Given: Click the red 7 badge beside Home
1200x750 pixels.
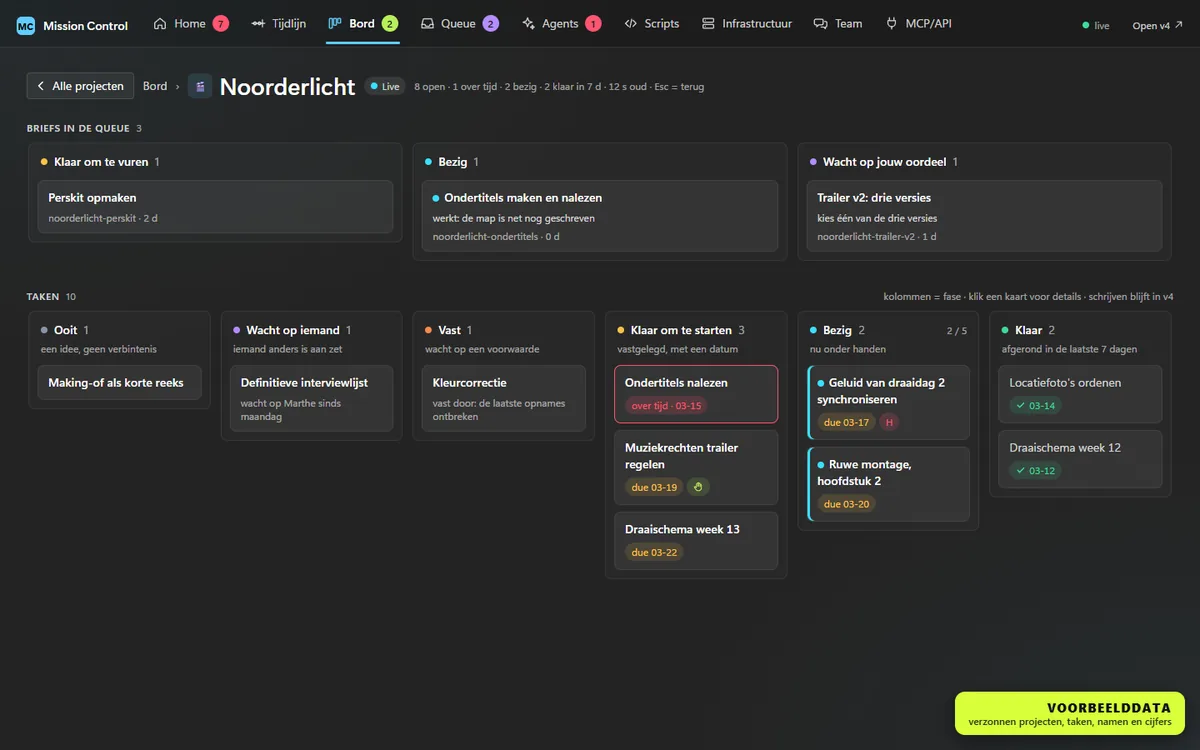Looking at the screenshot, I should (x=221, y=23).
